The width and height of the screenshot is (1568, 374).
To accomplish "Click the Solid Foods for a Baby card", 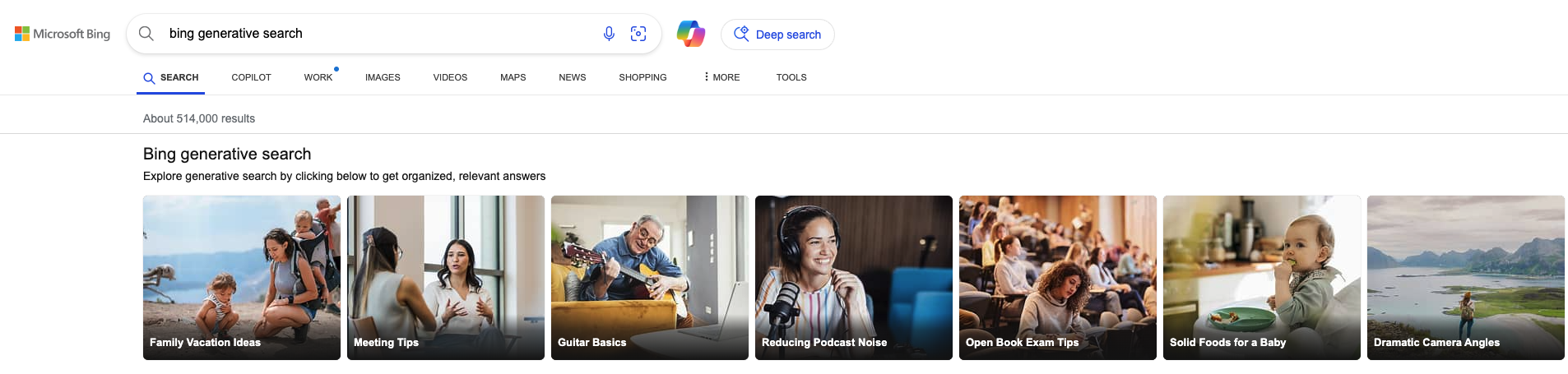I will click(1262, 277).
